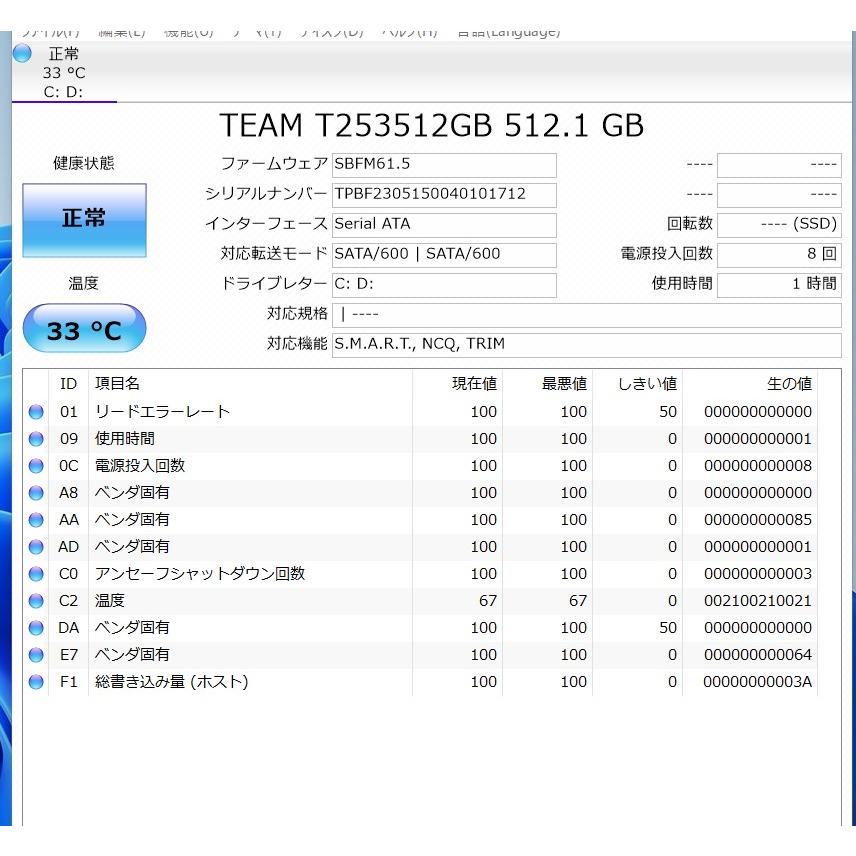
Task: Select the disk tab showing 正常 33 °C C: D:
Action: tap(64, 72)
